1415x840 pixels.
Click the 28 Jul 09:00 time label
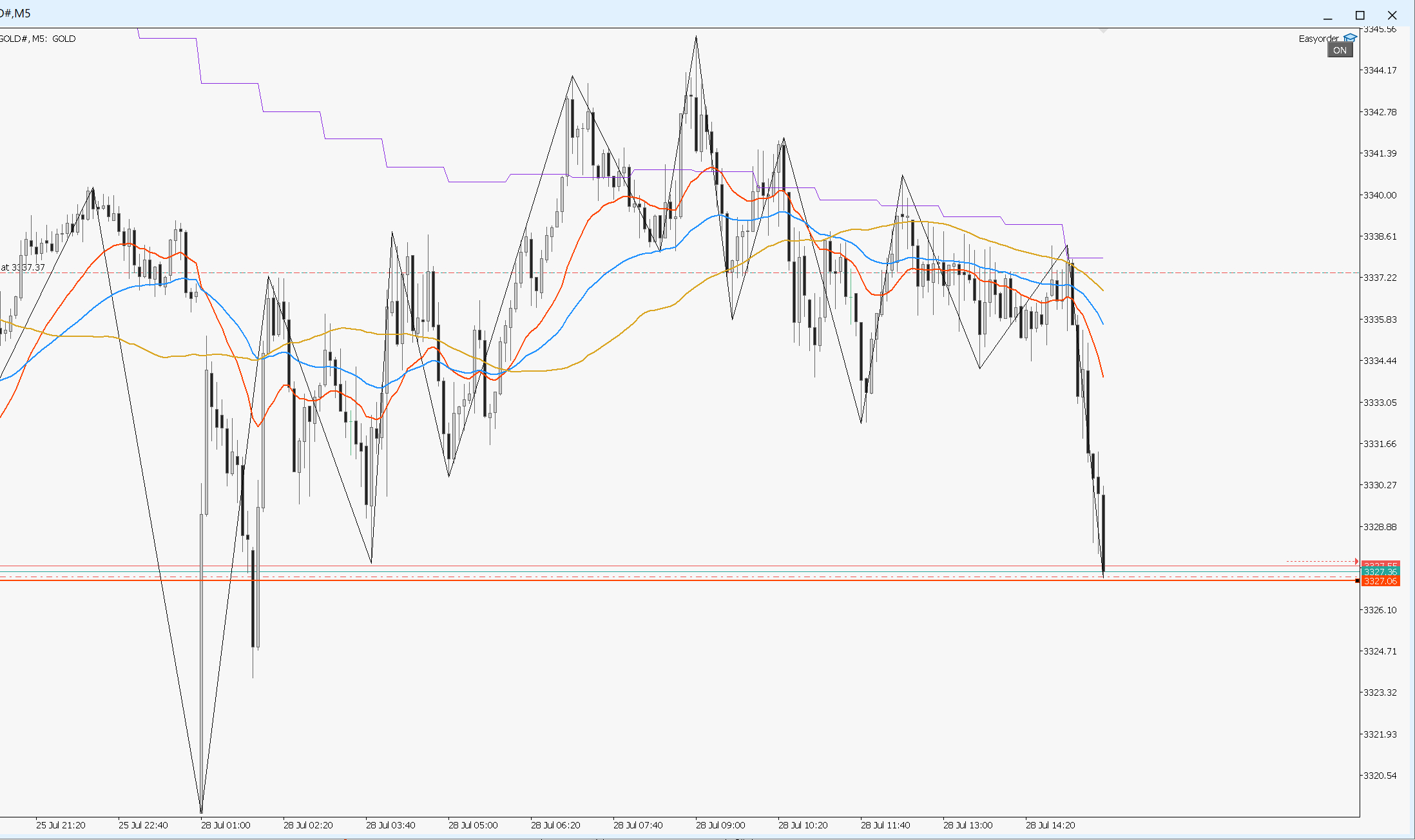point(720,825)
